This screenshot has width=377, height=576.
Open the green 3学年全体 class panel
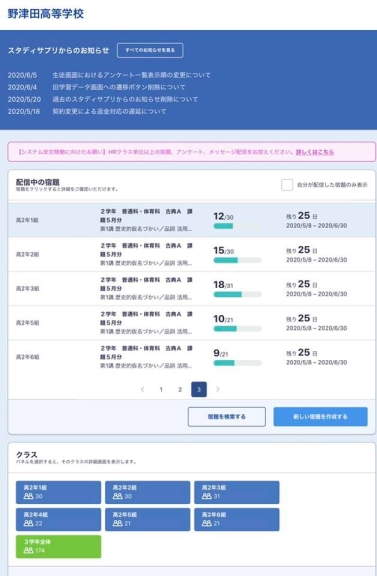(58, 547)
